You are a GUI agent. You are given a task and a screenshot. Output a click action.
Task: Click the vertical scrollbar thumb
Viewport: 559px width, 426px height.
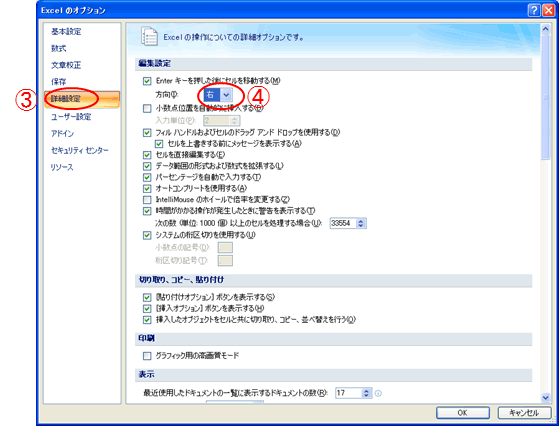tap(545, 97)
